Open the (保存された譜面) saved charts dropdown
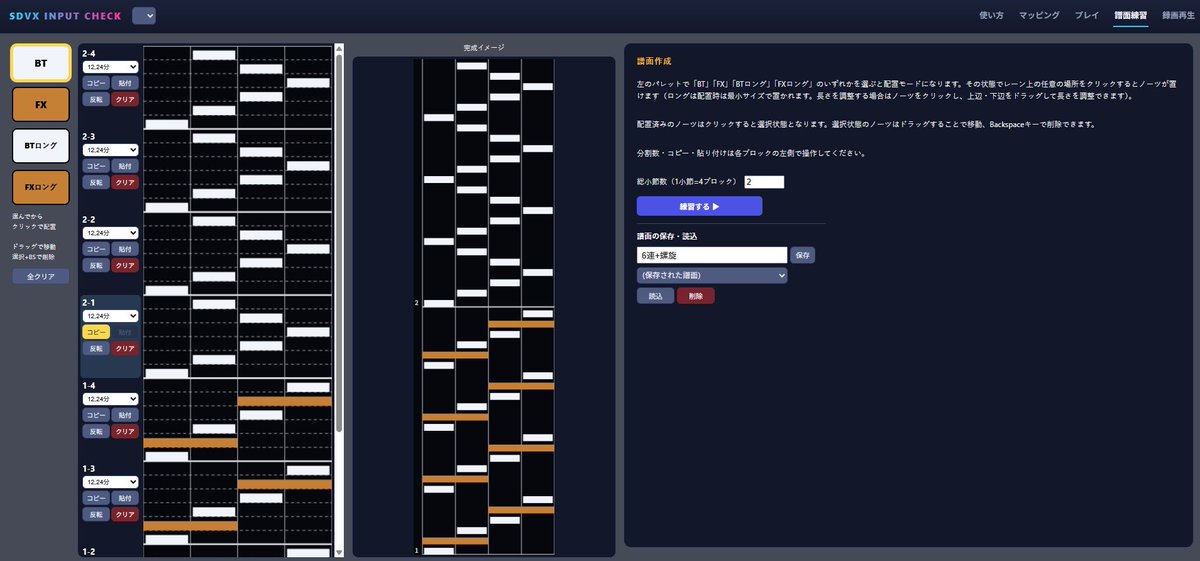This screenshot has width=1200, height=561. [x=712, y=275]
